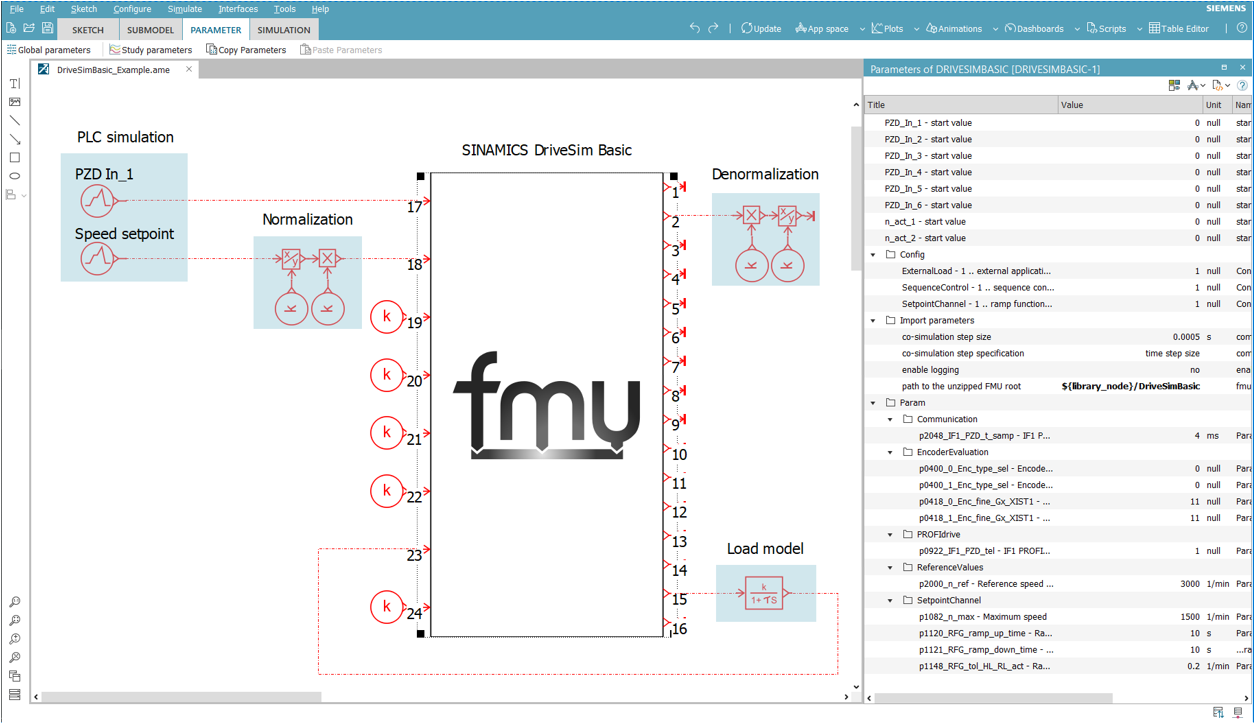Open the Configure menu
Screen dimensions: 1254x723
click(132, 9)
